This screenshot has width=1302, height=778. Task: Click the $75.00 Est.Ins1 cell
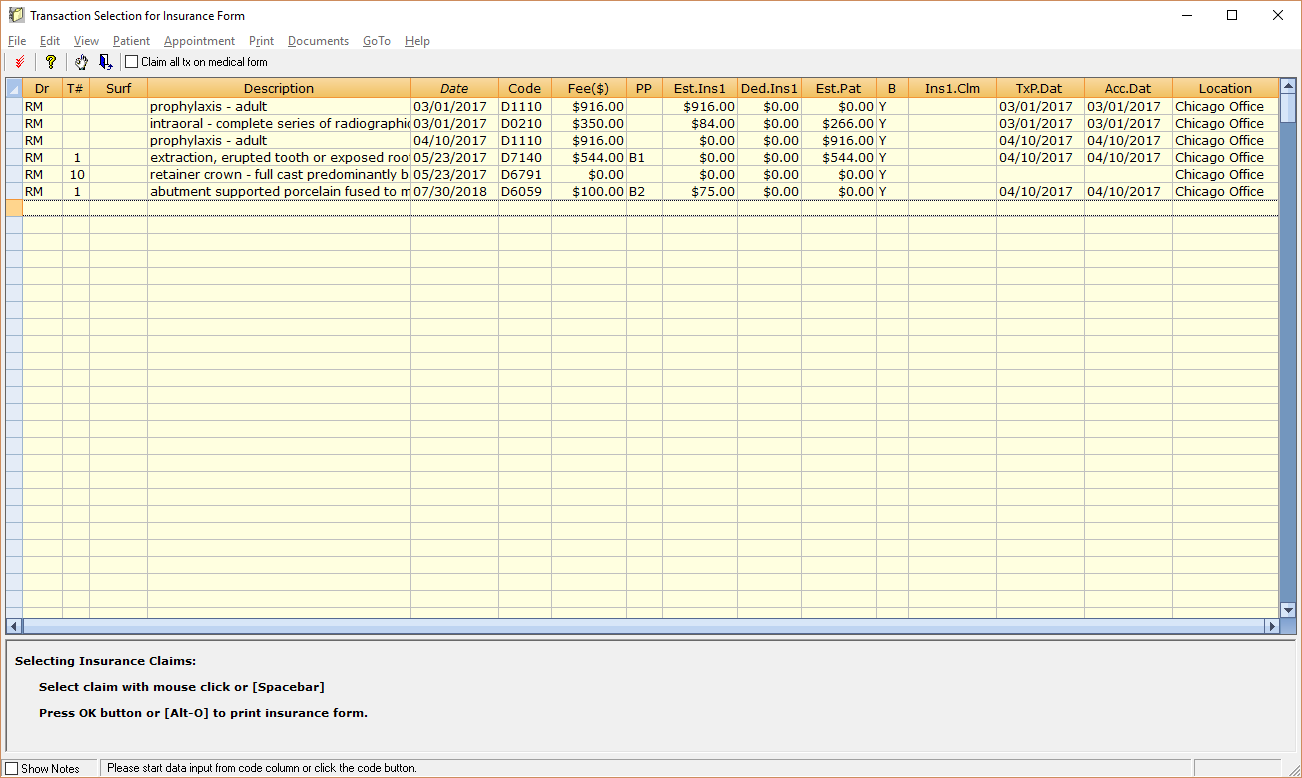[x=700, y=191]
